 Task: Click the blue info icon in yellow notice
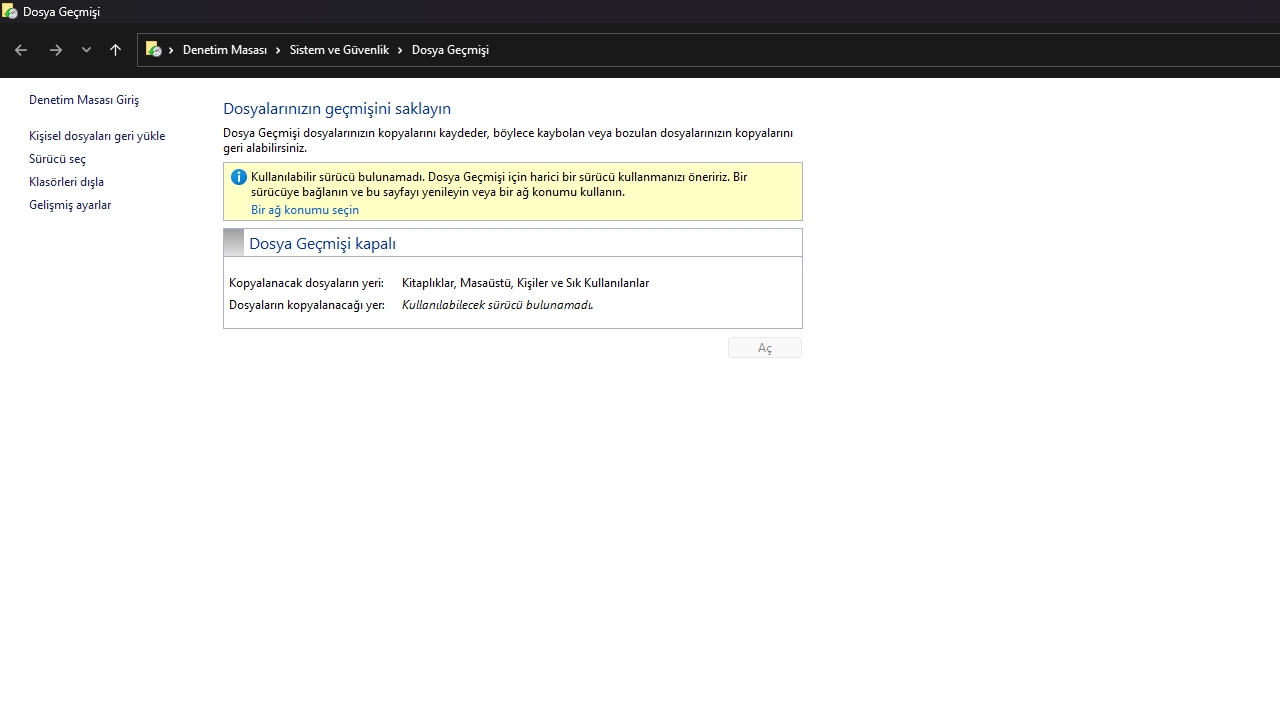238,177
